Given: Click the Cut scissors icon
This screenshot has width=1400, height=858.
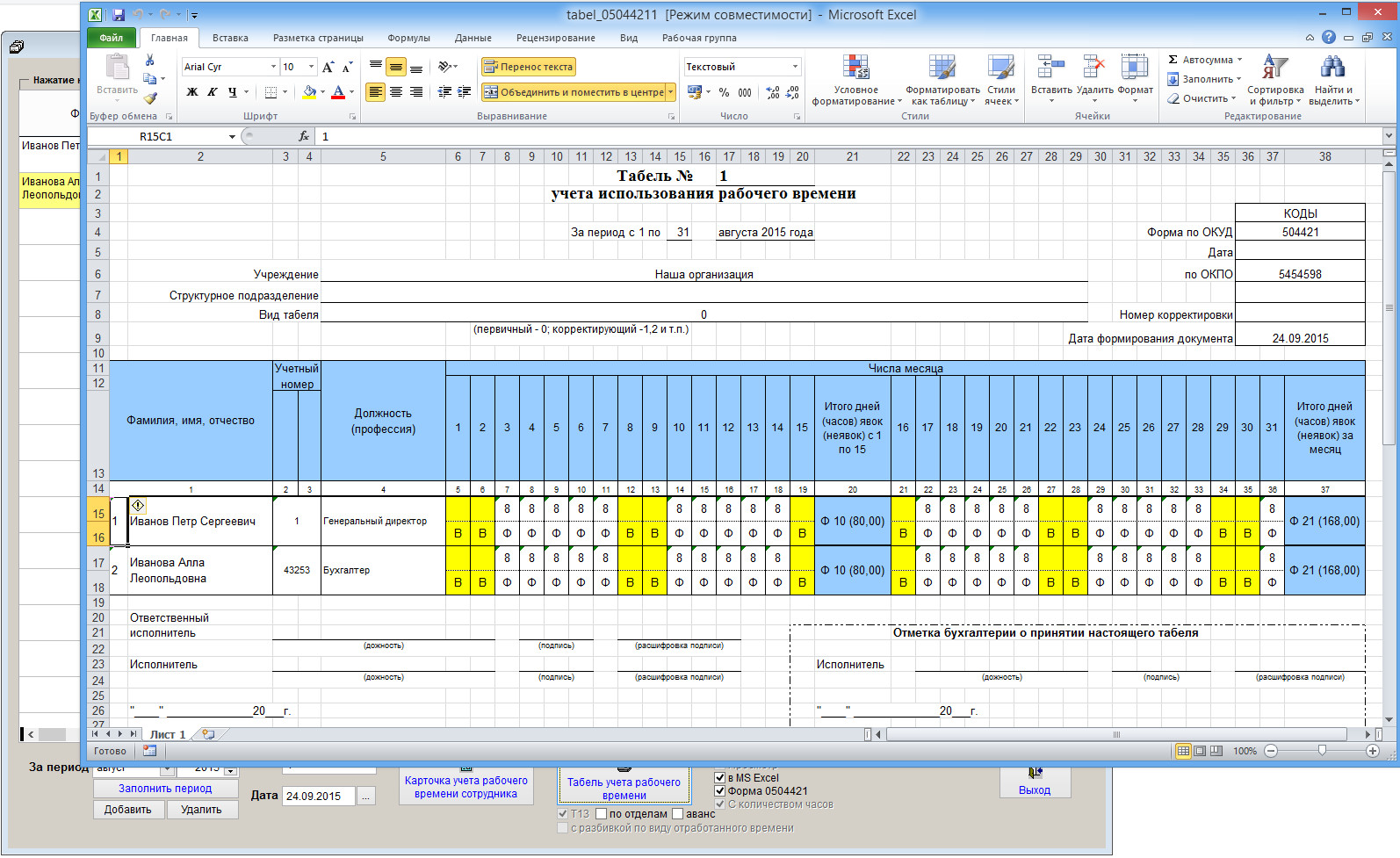Looking at the screenshot, I should click(150, 60).
